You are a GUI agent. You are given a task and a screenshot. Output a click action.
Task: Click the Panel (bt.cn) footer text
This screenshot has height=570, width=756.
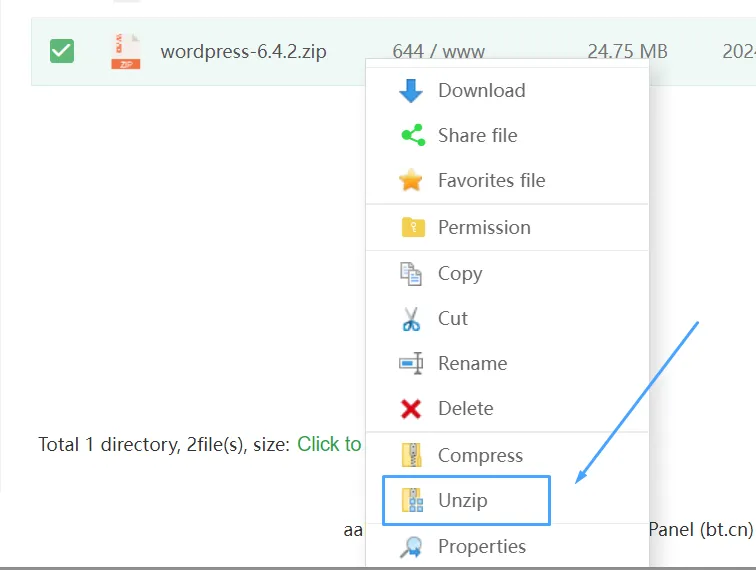coord(701,529)
